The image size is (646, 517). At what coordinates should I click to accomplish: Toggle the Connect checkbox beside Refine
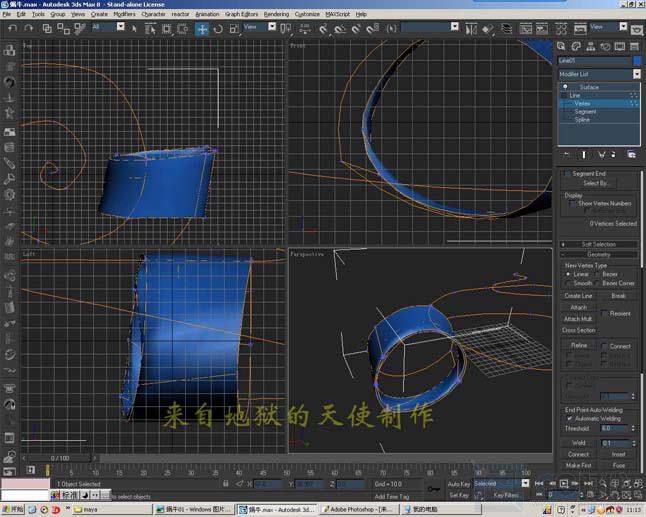tap(604, 346)
